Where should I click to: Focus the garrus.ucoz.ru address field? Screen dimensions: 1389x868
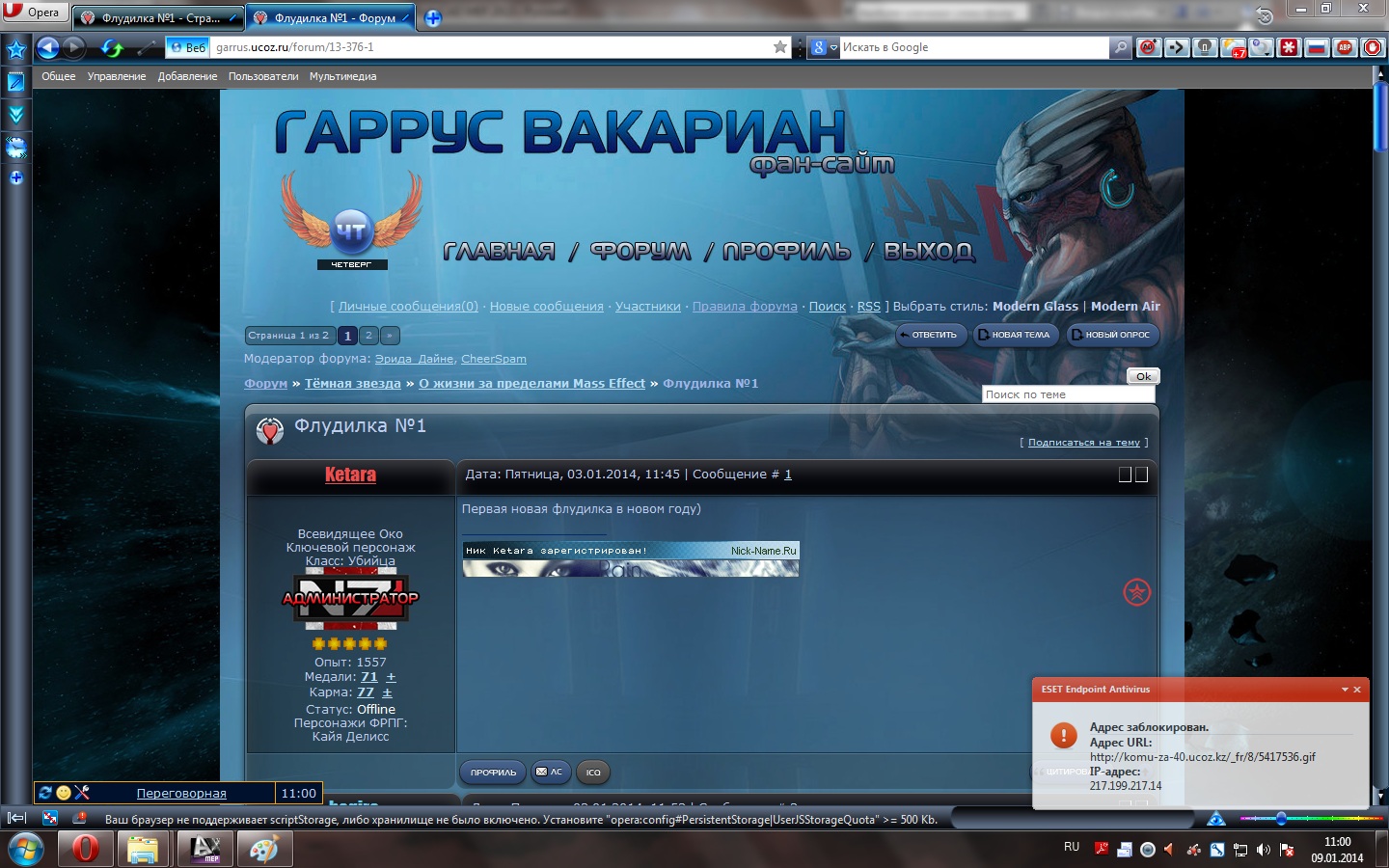[x=490, y=47]
